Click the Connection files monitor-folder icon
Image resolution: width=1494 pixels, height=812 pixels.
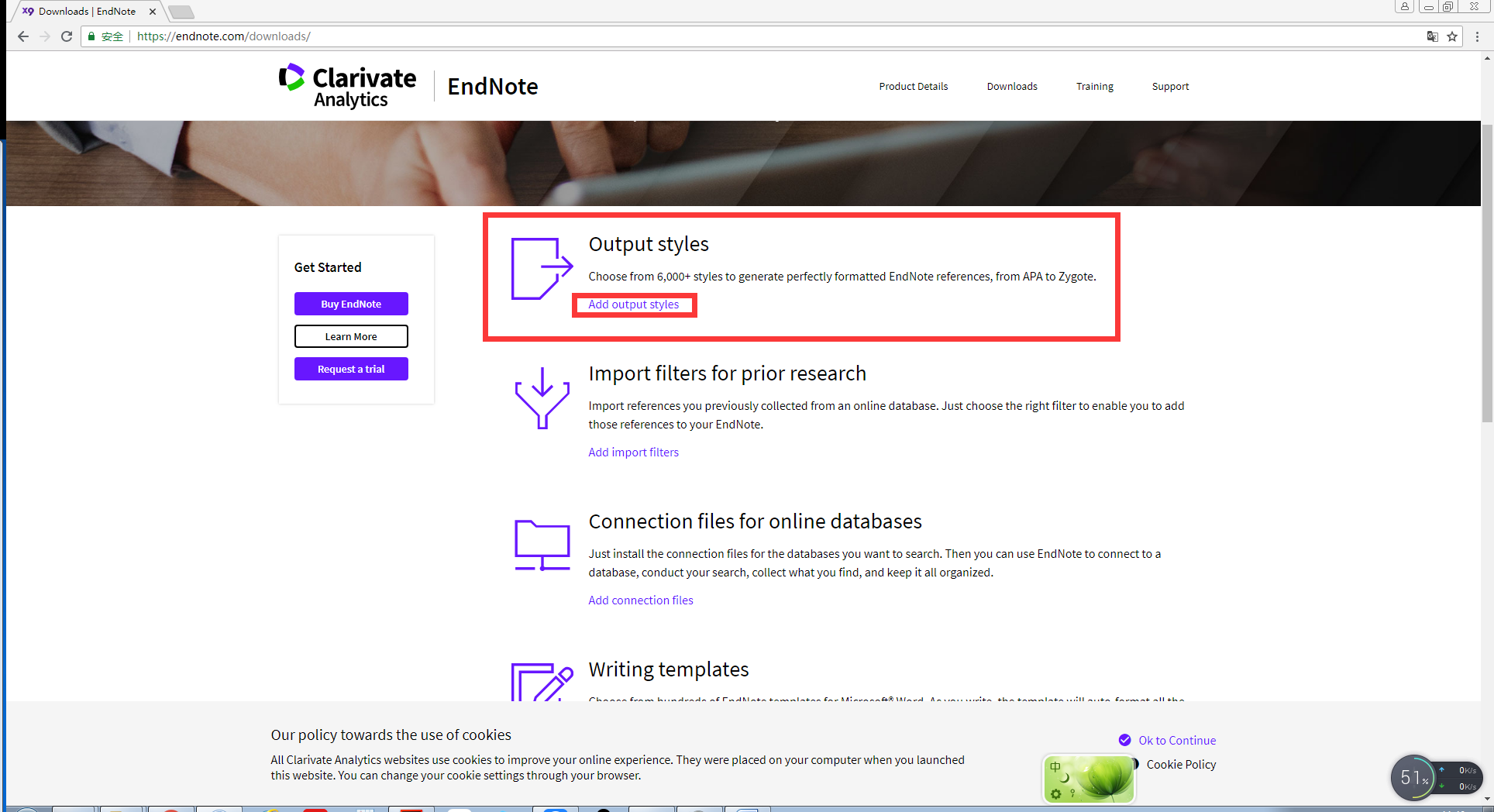(542, 545)
